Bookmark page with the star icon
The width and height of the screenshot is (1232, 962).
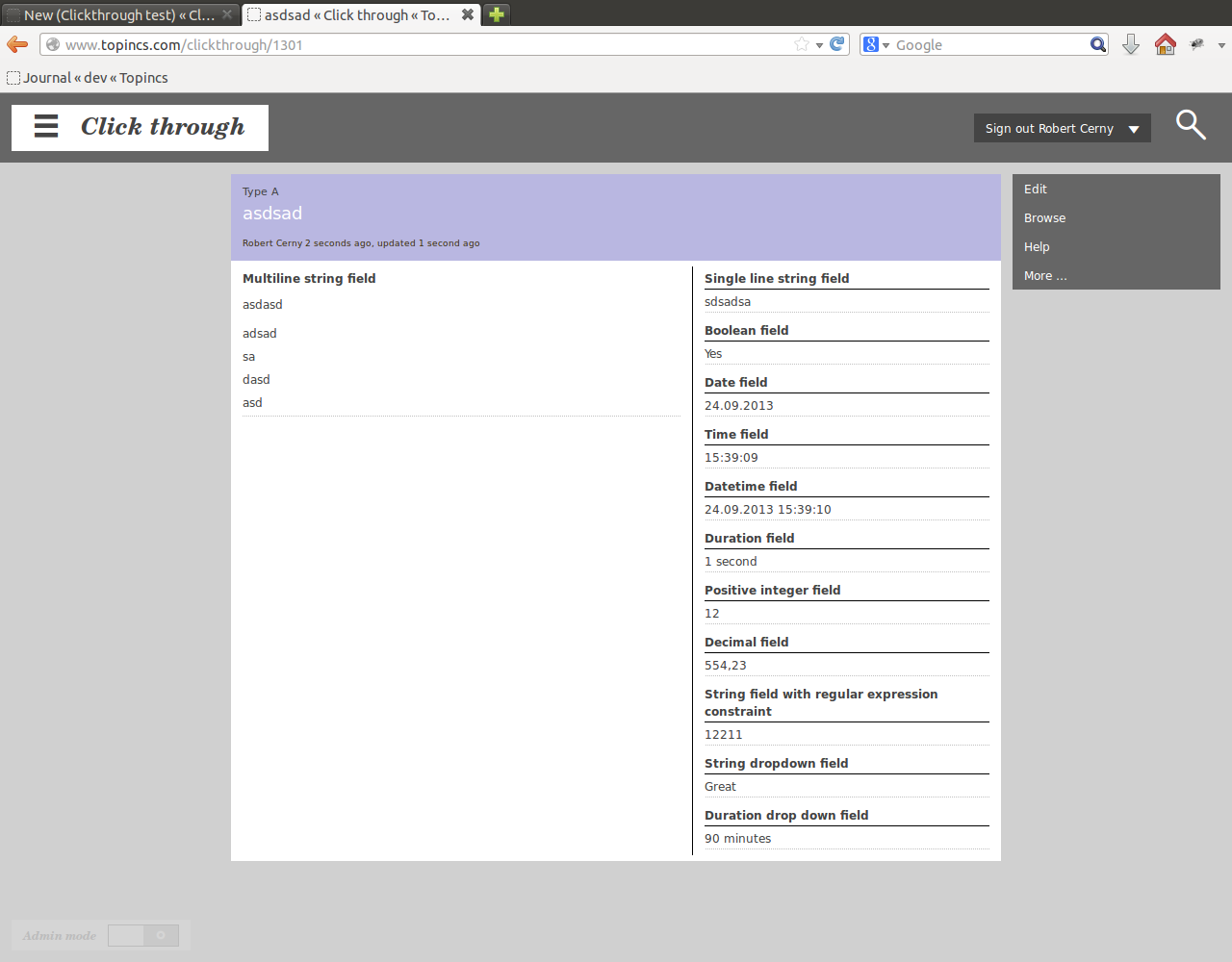801,44
